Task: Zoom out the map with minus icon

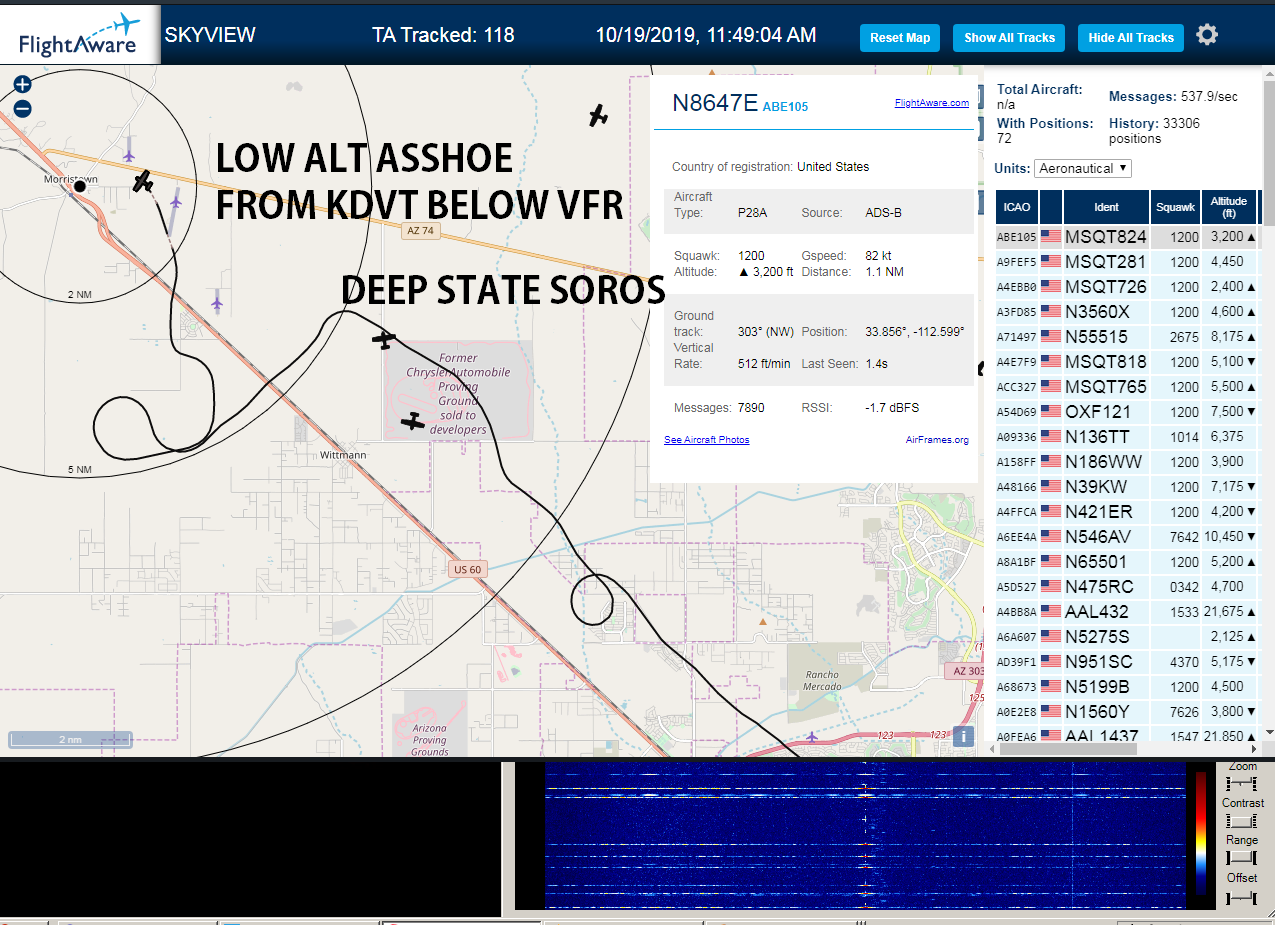Action: pos(23,108)
